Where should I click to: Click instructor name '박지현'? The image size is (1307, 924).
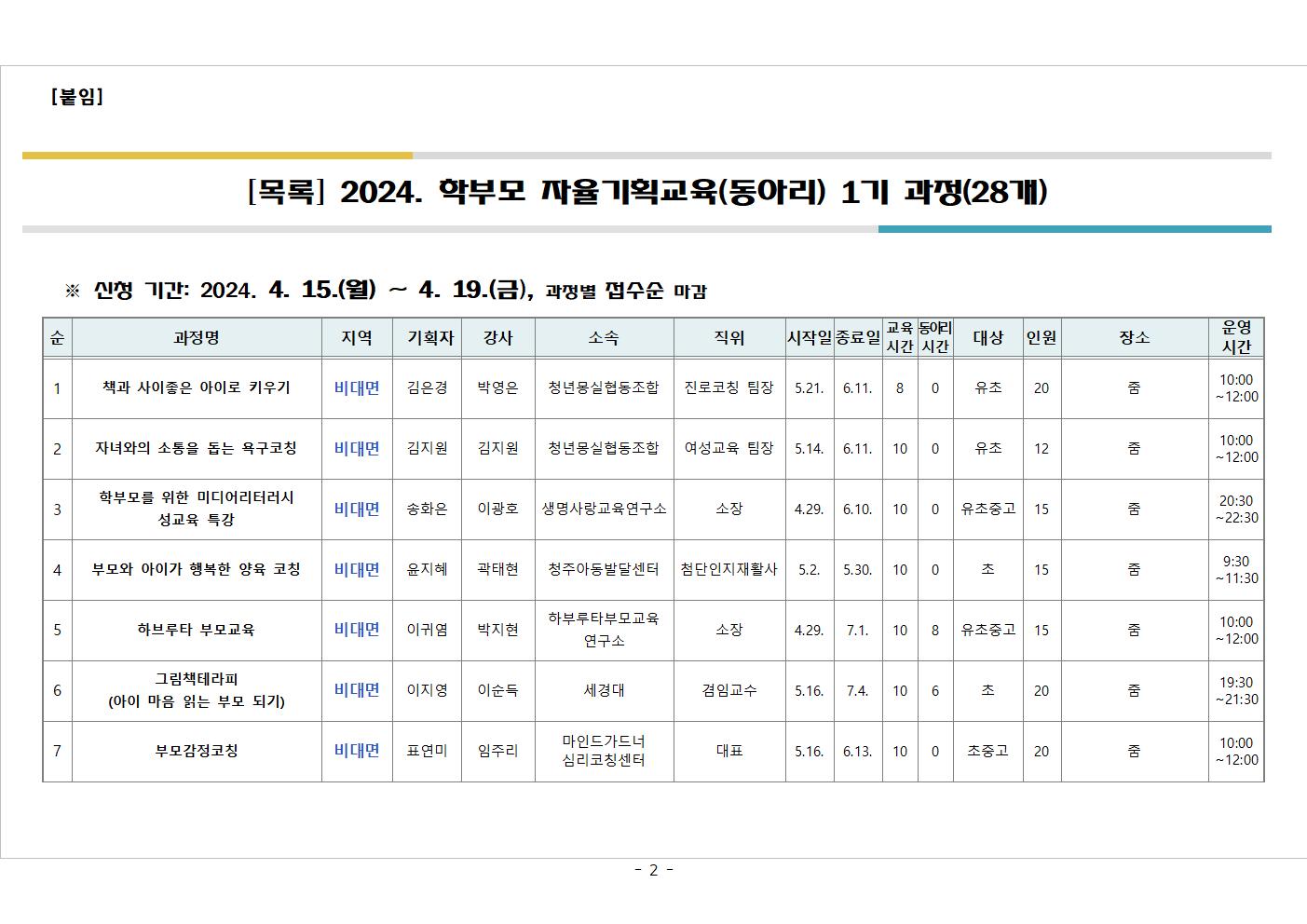498,630
